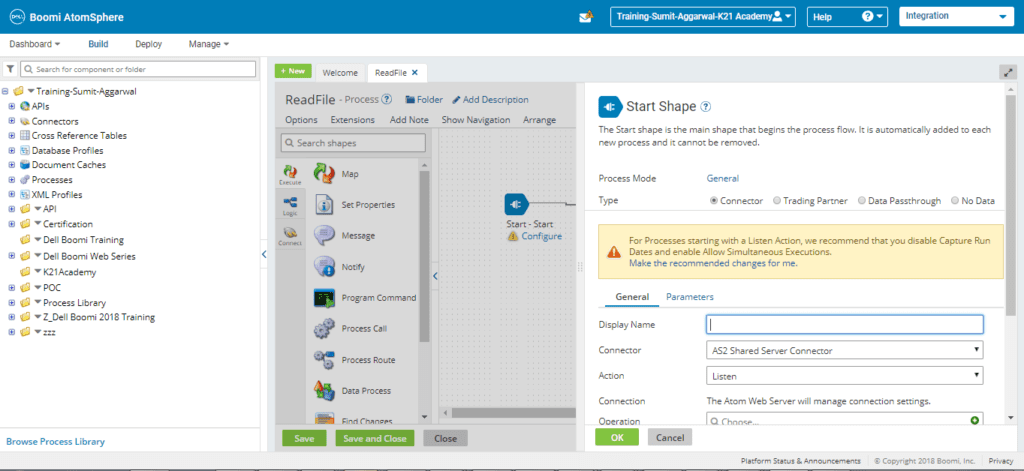This screenshot has height=471, width=1024.
Task: Close the ReadFile tab
Action: point(415,73)
